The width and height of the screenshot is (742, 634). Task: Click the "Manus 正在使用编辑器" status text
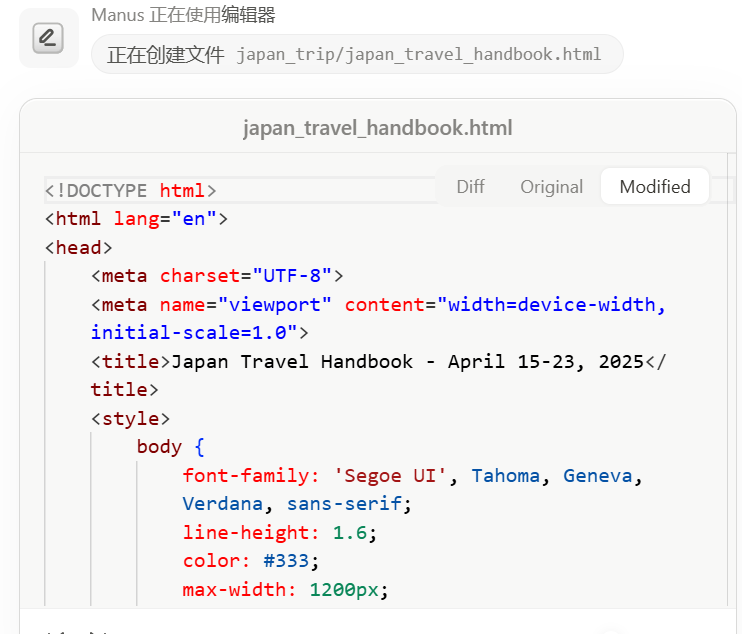point(183,15)
